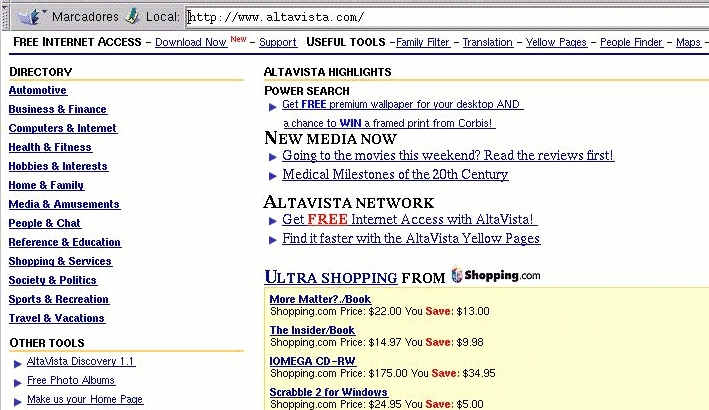Click the Power Search heading

pyautogui.click(x=307, y=91)
